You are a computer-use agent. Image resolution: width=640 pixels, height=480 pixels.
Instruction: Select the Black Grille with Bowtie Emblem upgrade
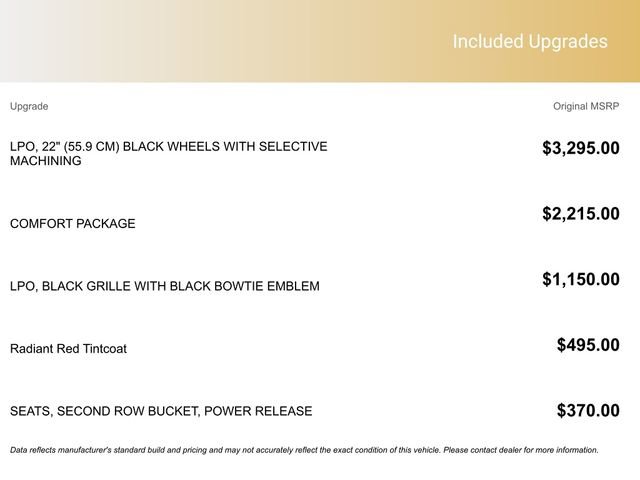point(165,286)
